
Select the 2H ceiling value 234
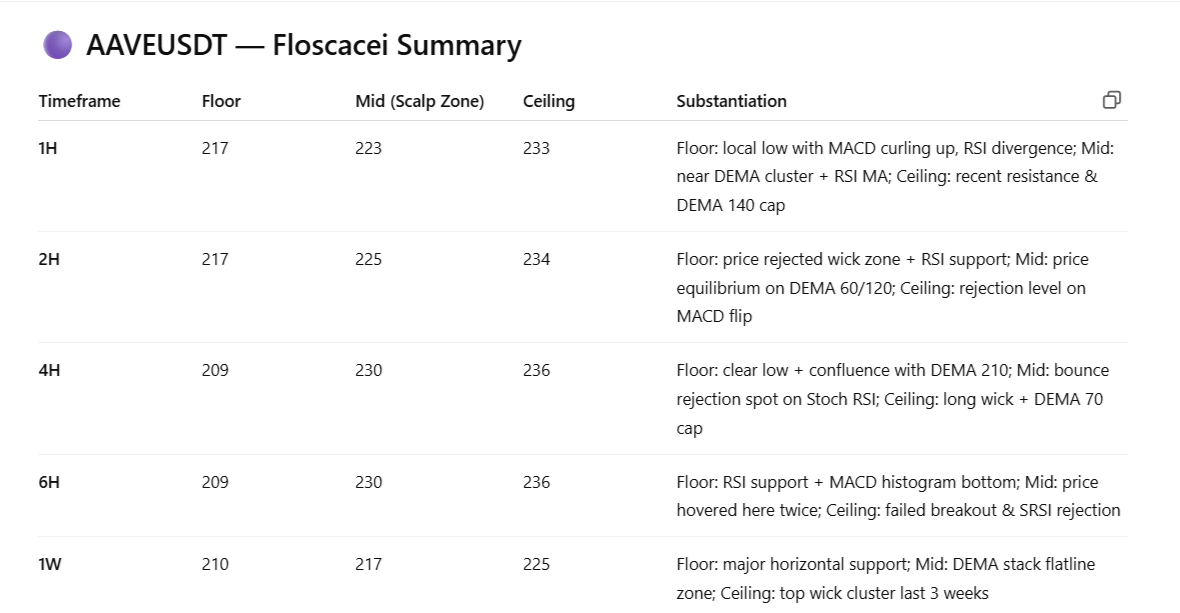coord(536,259)
